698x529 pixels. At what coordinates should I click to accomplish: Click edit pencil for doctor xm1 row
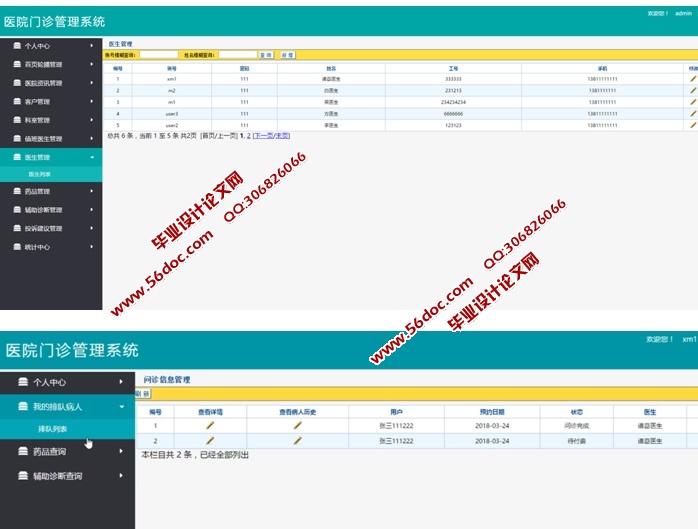(693, 78)
